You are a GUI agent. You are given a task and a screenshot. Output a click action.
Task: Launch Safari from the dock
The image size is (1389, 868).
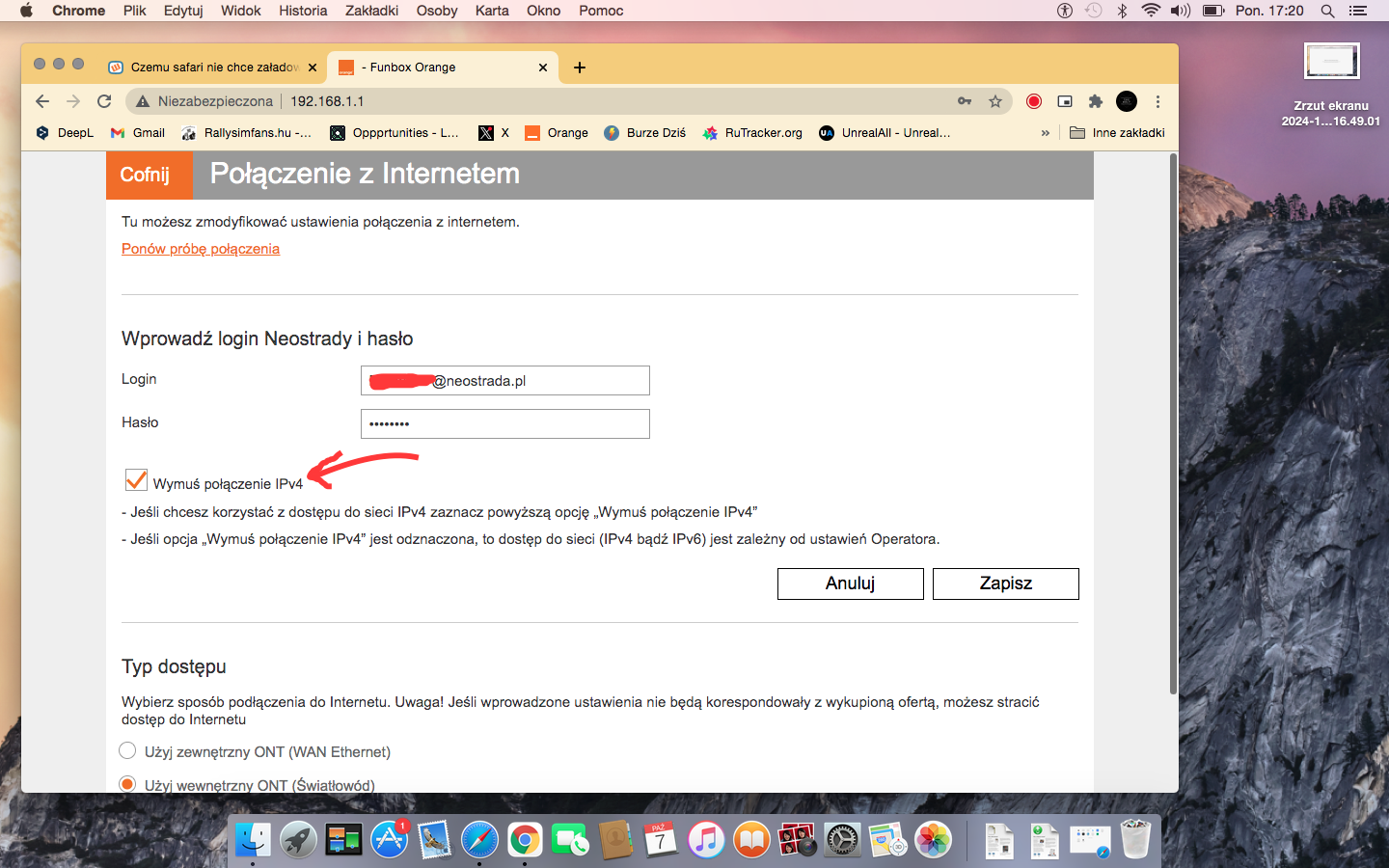point(479,840)
